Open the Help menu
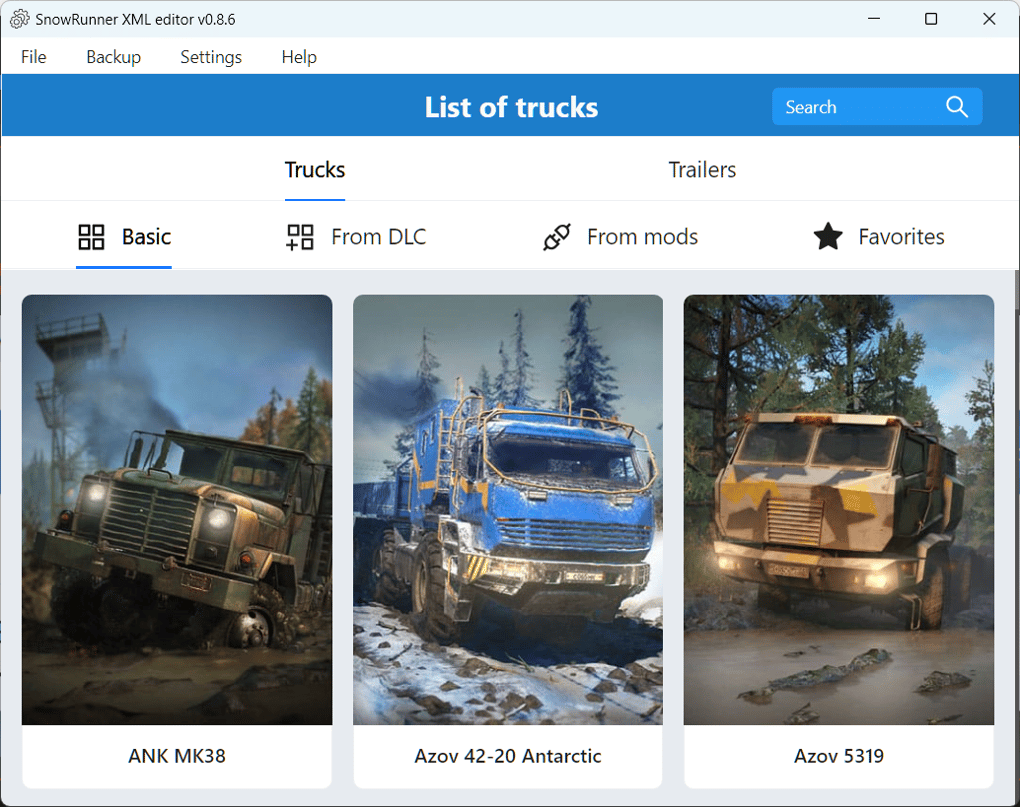1020x807 pixels. point(299,57)
